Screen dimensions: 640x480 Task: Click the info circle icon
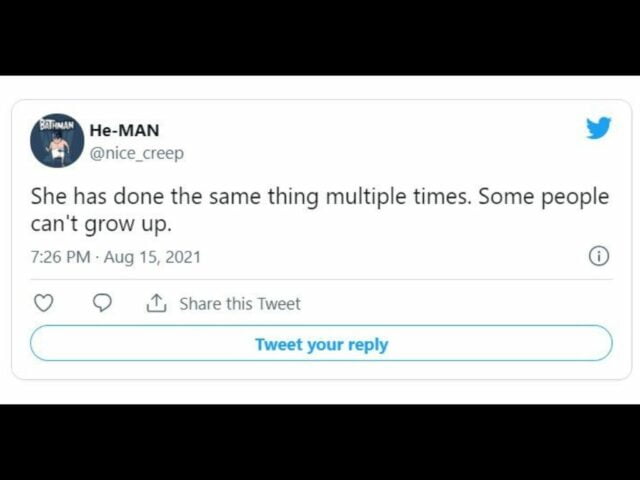599,256
